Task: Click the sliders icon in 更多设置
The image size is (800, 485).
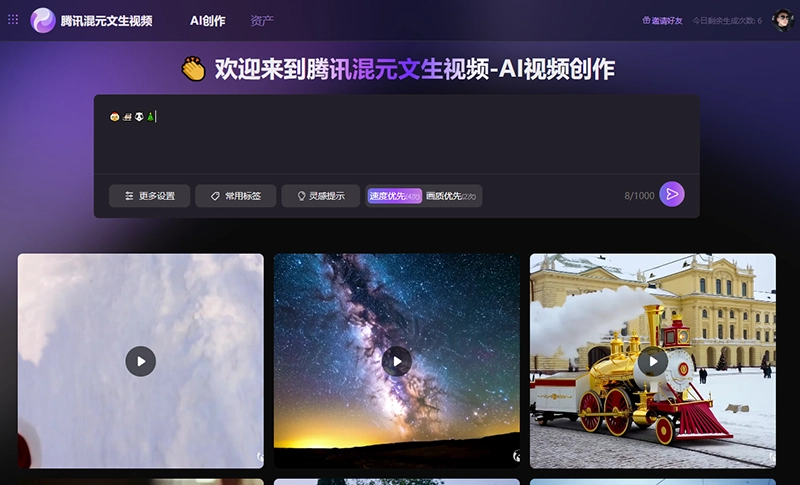Action: pyautogui.click(x=129, y=196)
